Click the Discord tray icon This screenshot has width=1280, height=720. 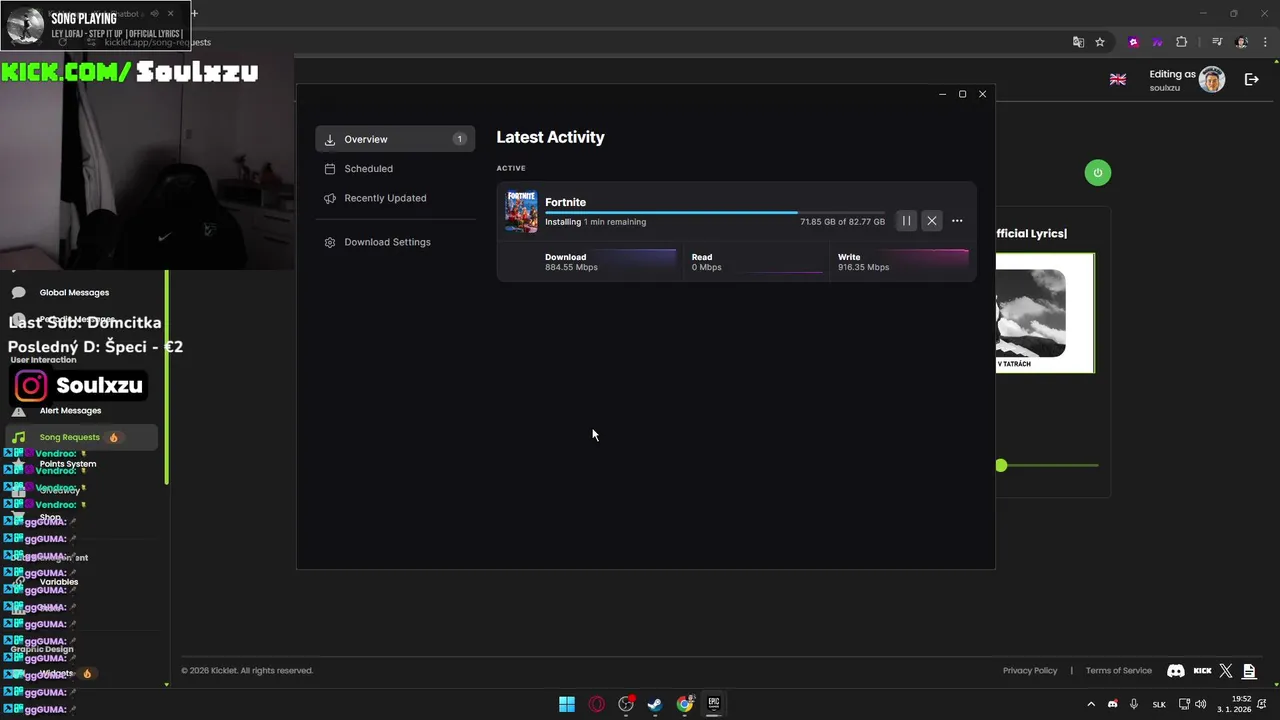pos(1113,704)
